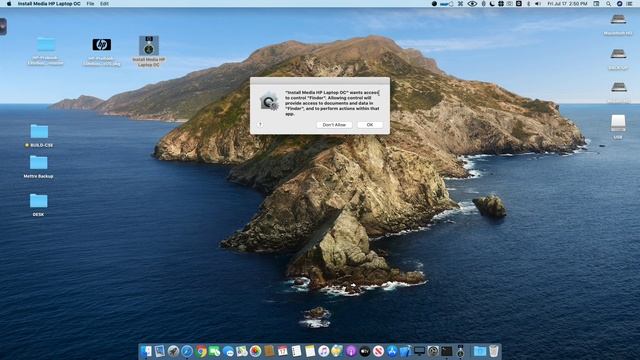This screenshot has width=640, height=360.
Task: Open Bluetooth status in the menu bar
Action: [x=529, y=4]
